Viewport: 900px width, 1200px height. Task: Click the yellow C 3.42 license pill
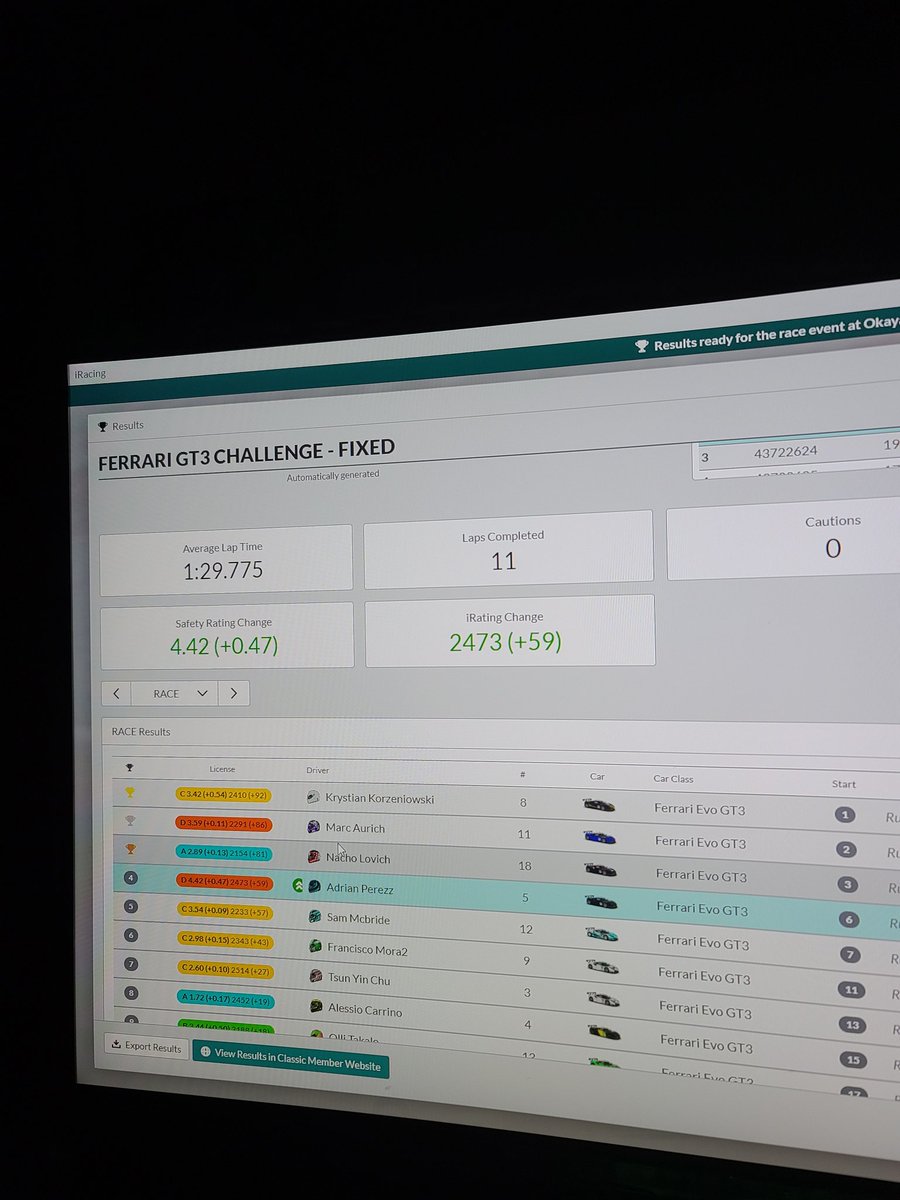[223, 795]
